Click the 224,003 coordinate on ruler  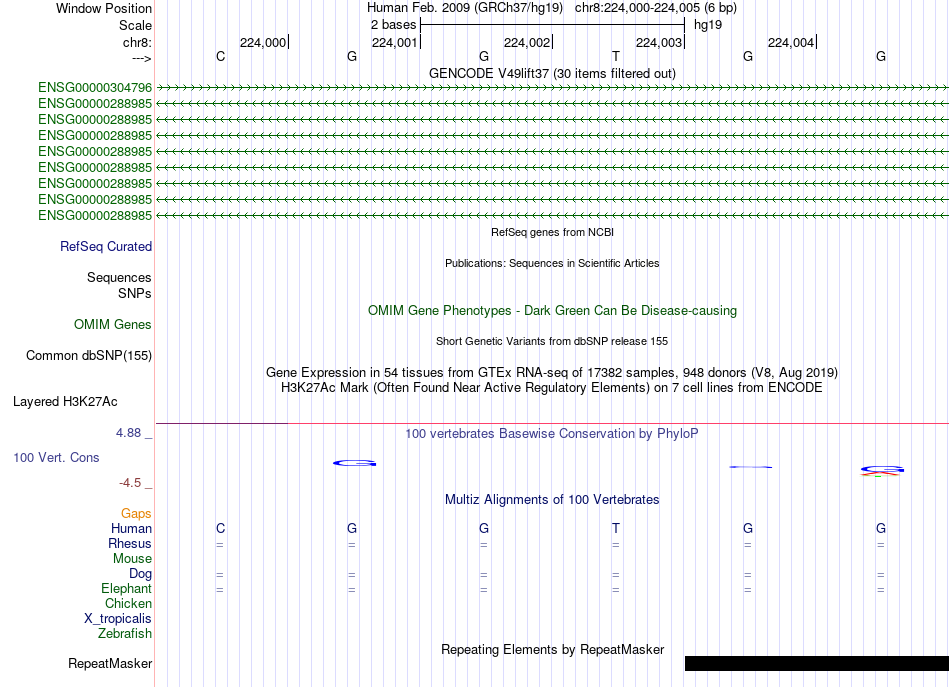point(659,42)
